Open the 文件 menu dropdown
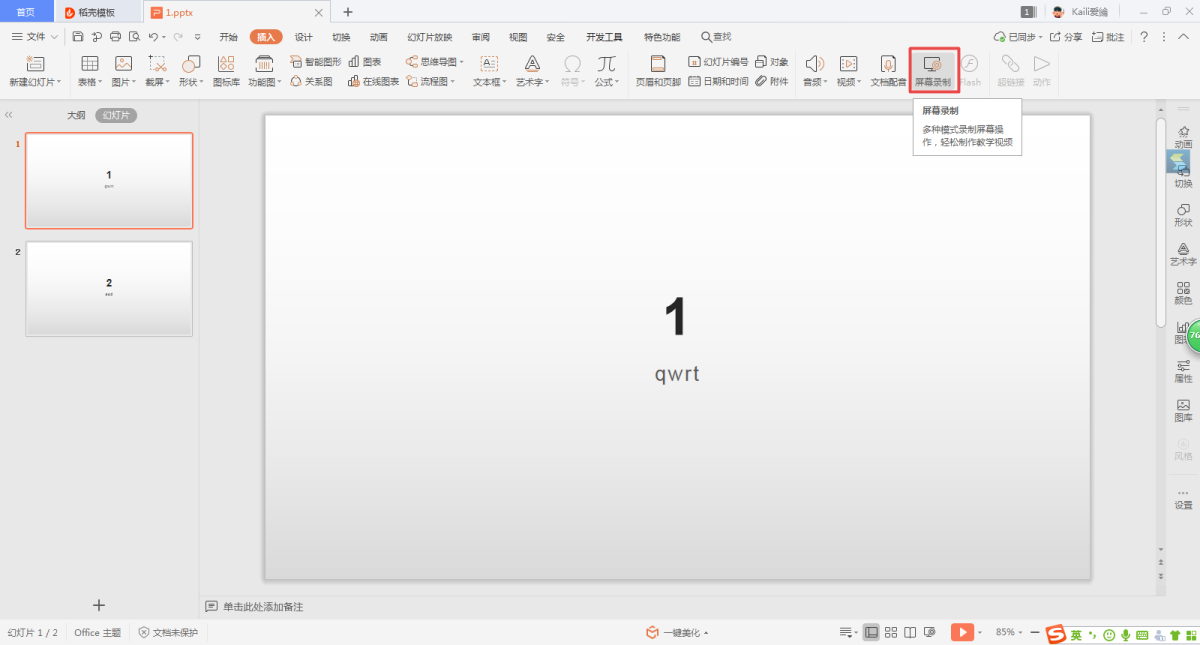Image resolution: width=1200 pixels, height=645 pixels. click(x=34, y=37)
